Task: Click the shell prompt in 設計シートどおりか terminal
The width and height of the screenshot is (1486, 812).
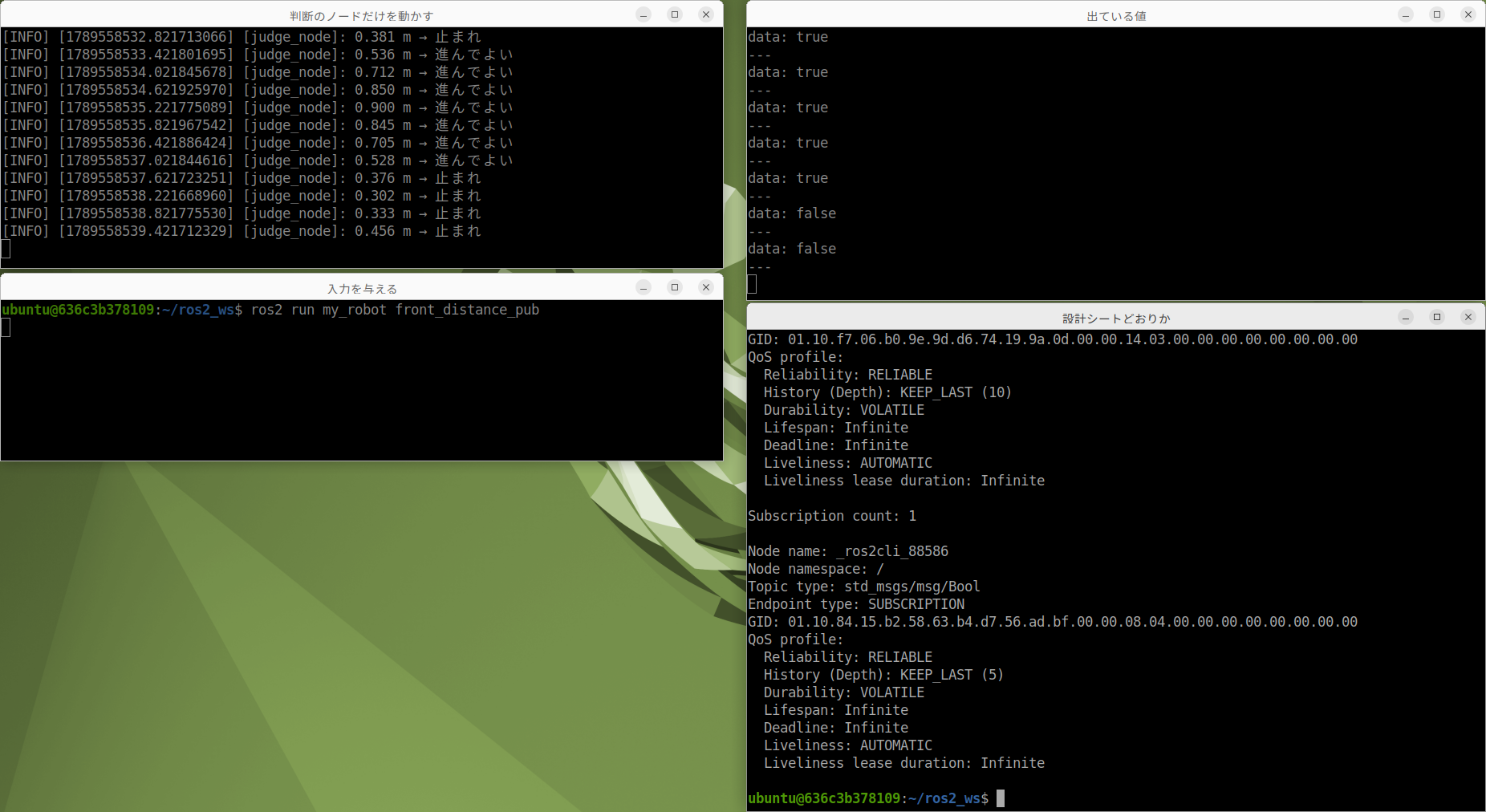Action: [868, 798]
